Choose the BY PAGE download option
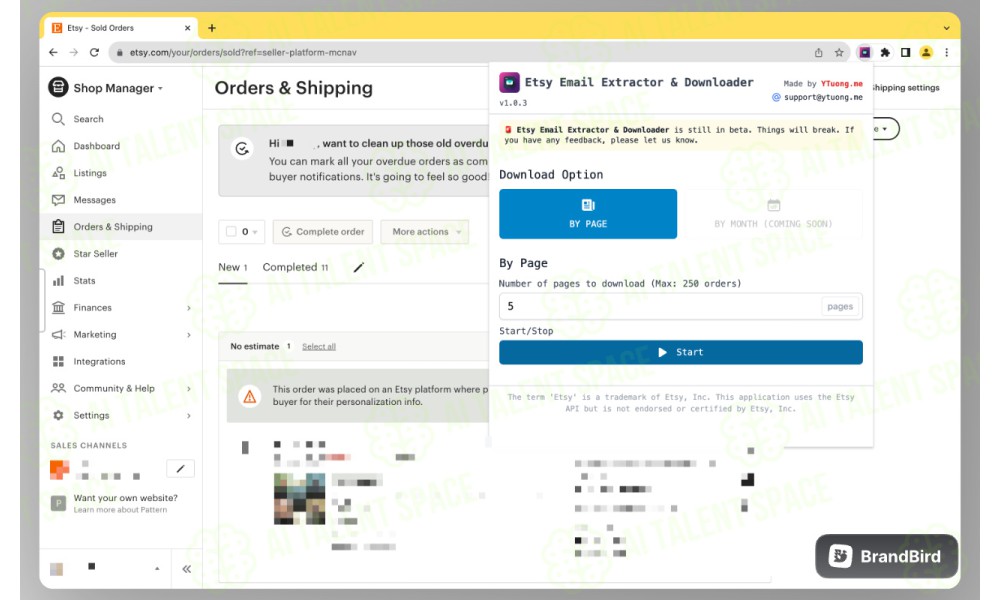 pos(588,214)
